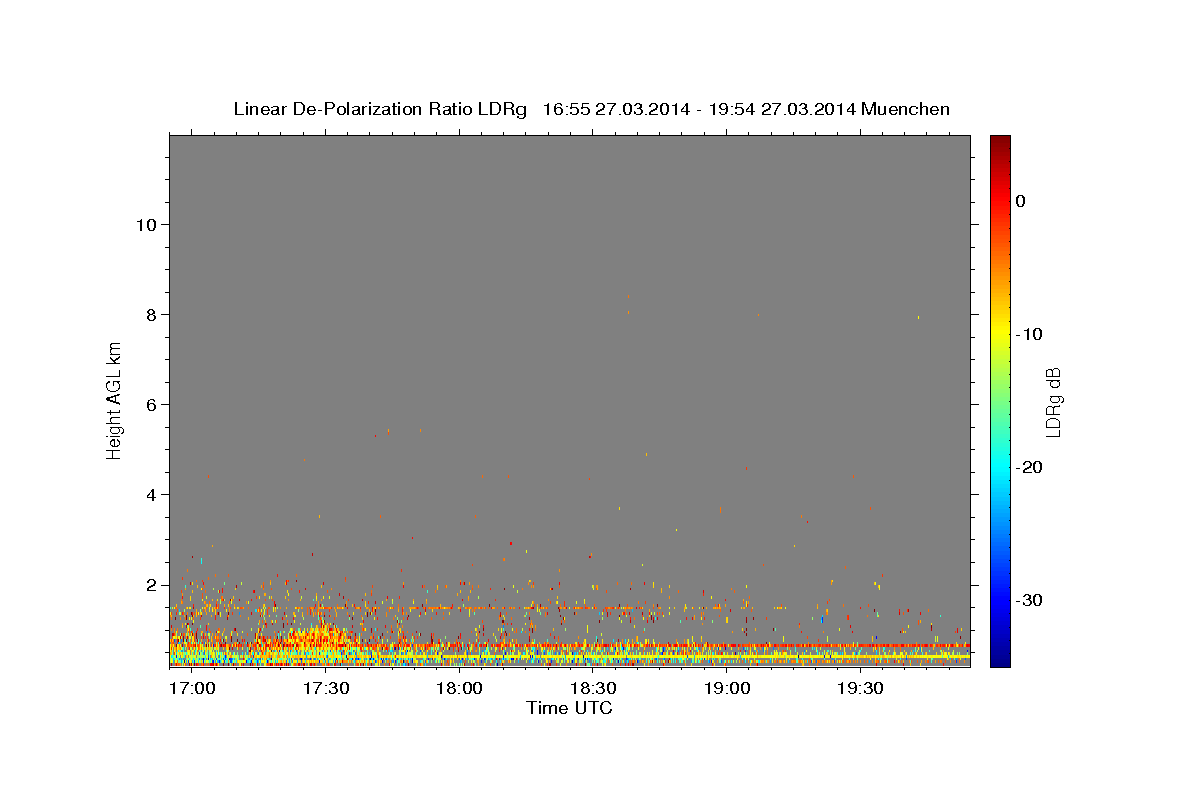Click the colorbar value 0
The height and width of the screenshot is (800, 1200).
pyautogui.click(x=1021, y=201)
